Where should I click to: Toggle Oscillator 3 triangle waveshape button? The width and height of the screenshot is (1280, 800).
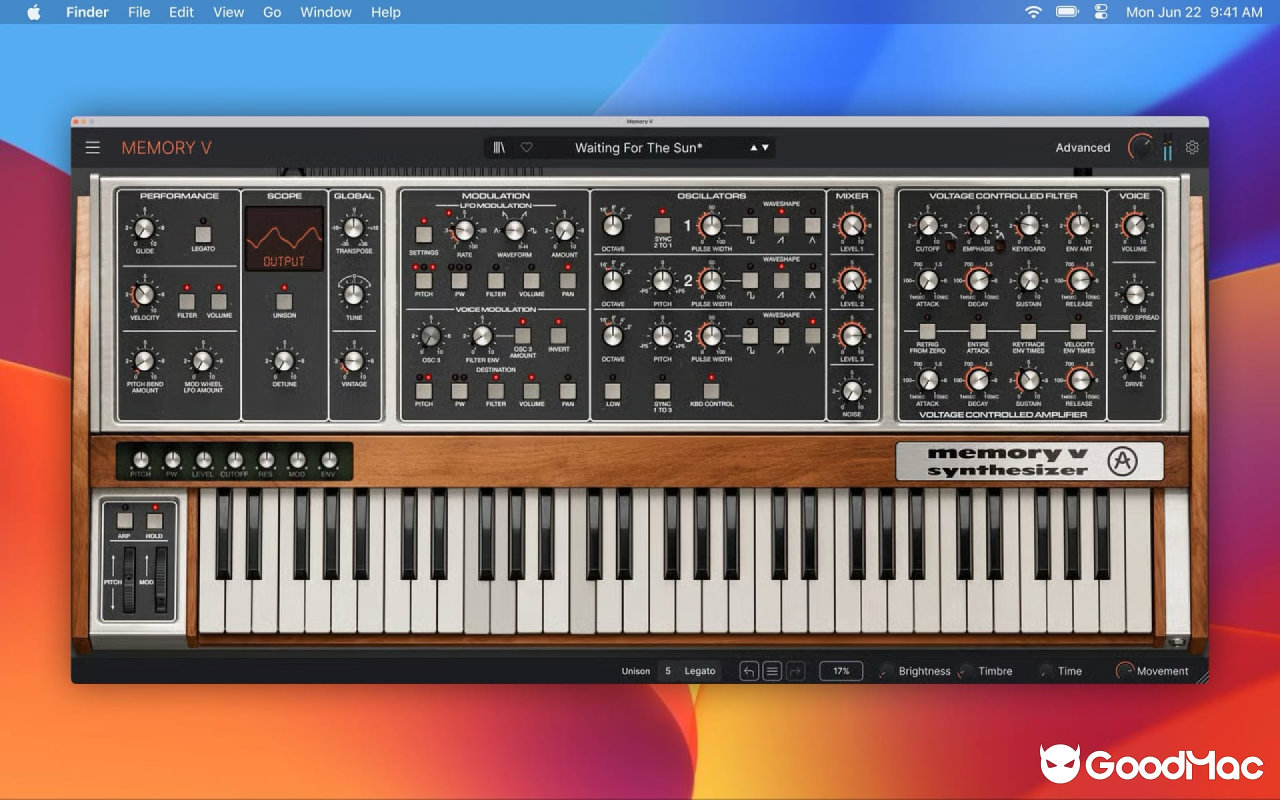(812, 336)
